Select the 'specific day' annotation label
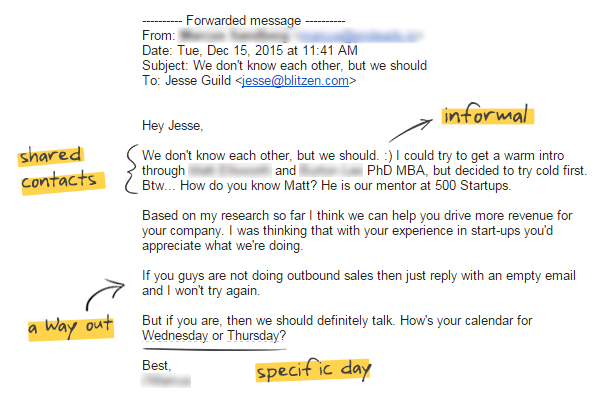 (314, 370)
